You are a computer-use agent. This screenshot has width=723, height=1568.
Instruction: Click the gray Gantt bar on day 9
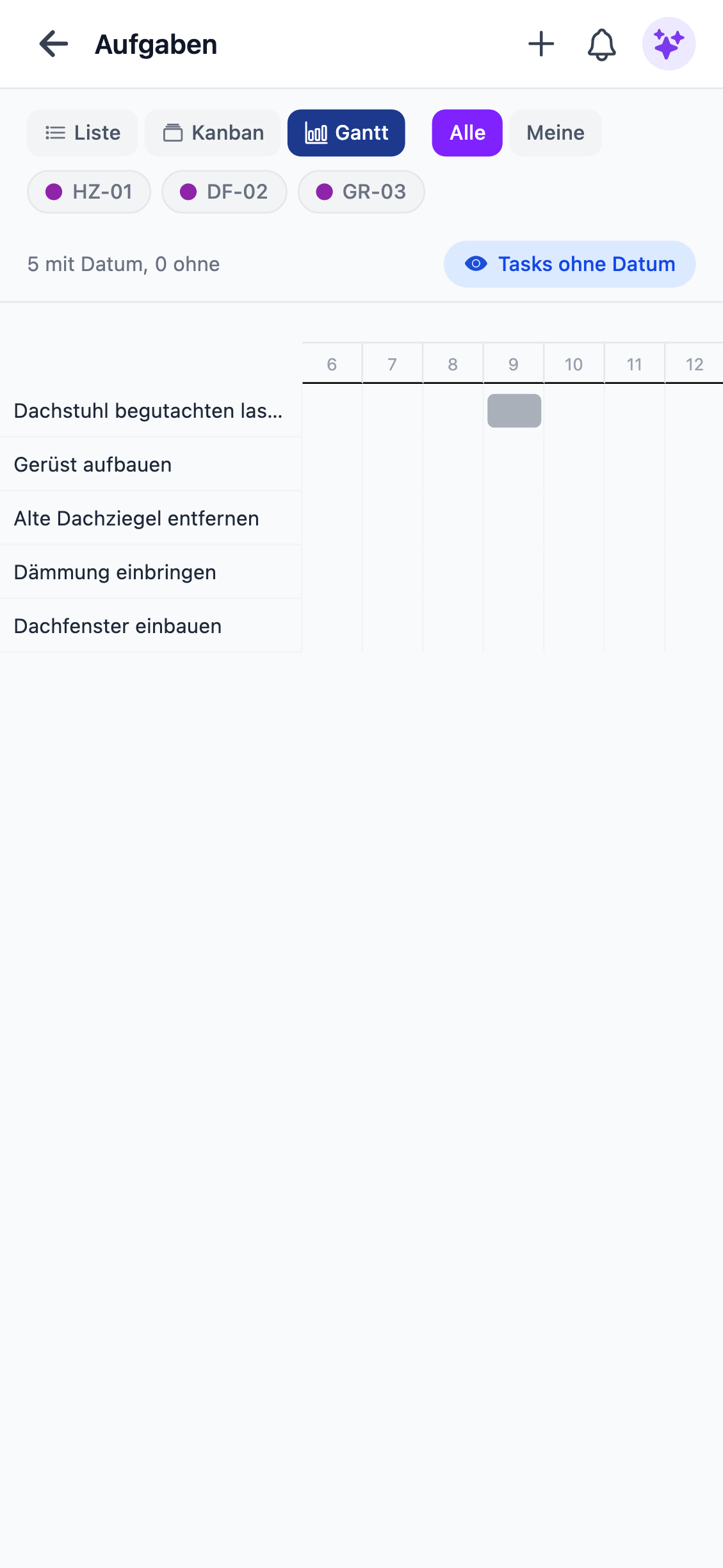click(514, 411)
